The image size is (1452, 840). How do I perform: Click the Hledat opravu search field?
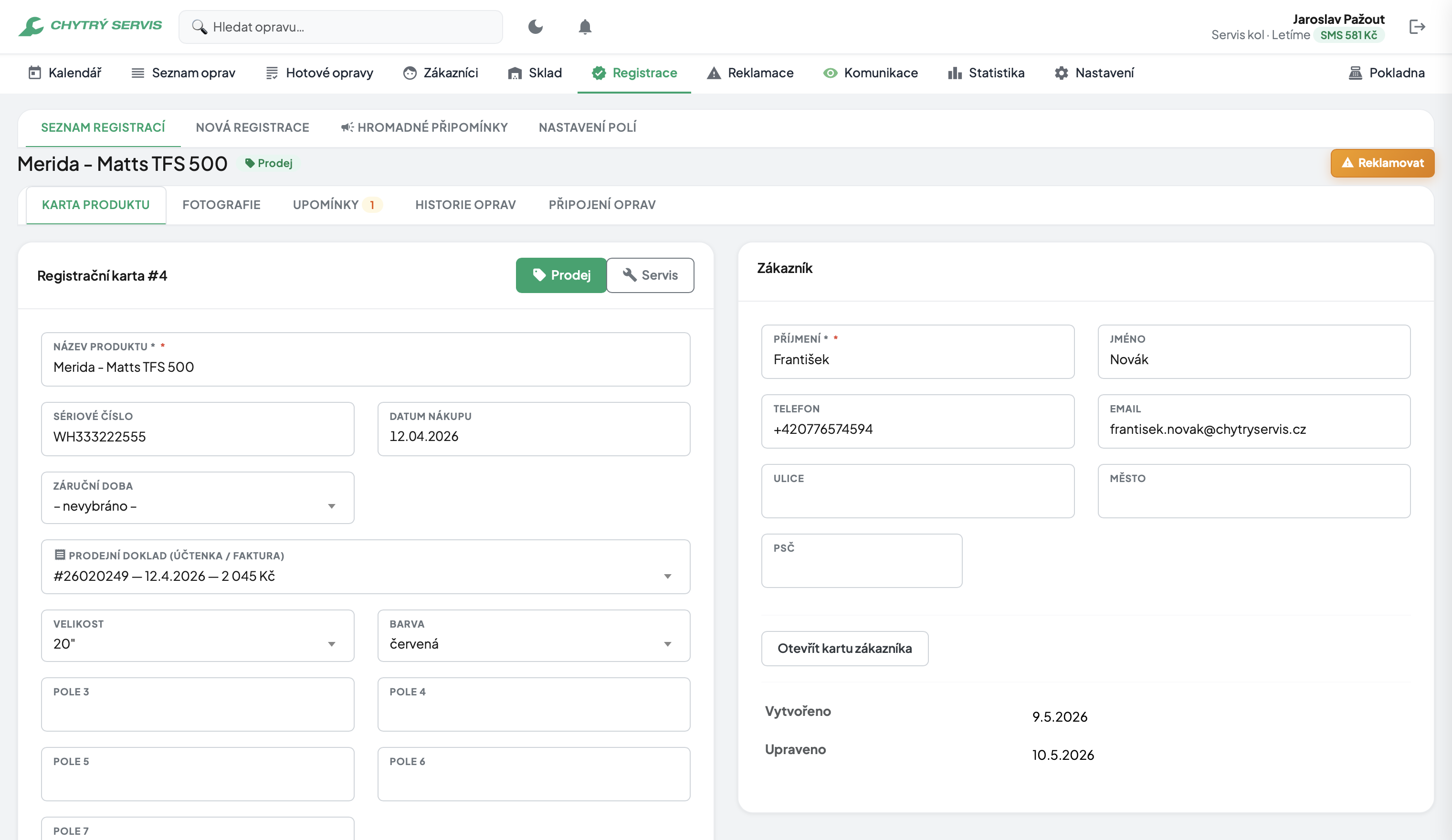coord(340,27)
